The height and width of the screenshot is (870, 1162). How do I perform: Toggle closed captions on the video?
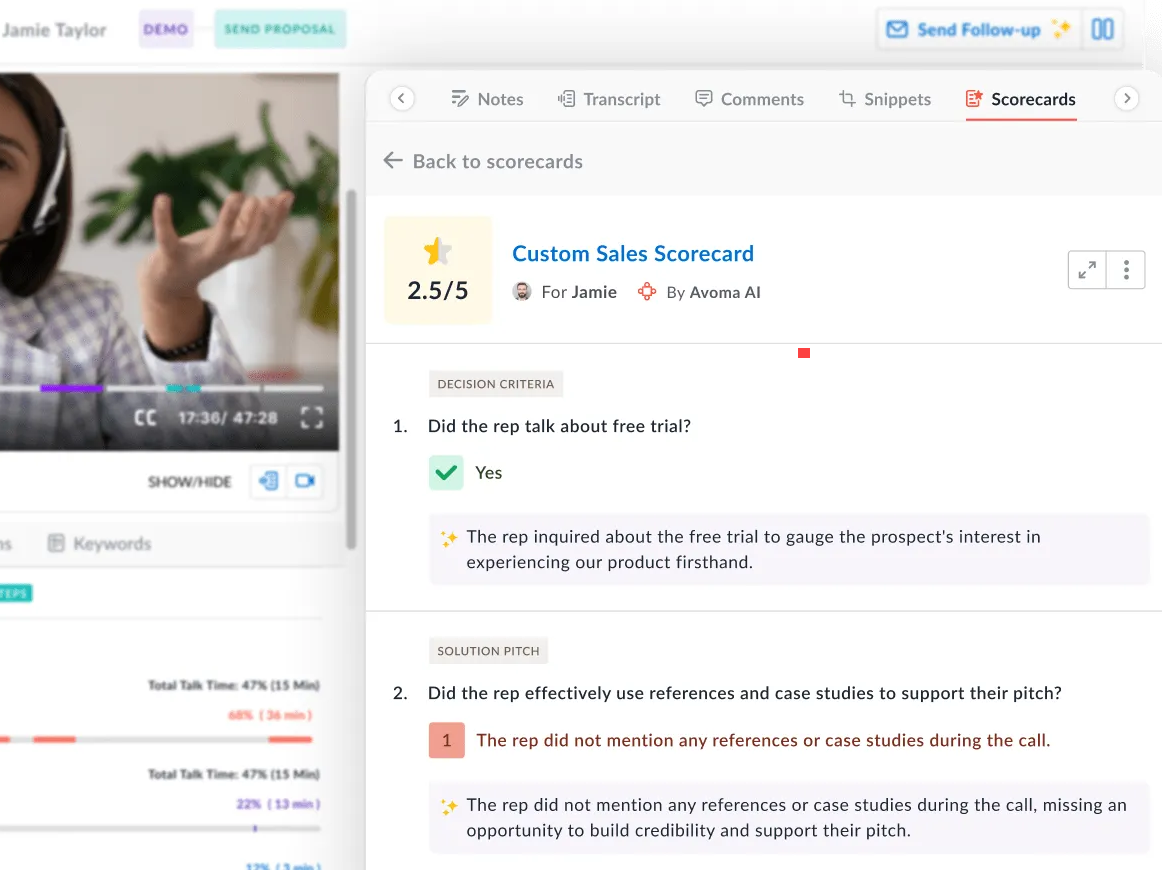click(x=145, y=418)
